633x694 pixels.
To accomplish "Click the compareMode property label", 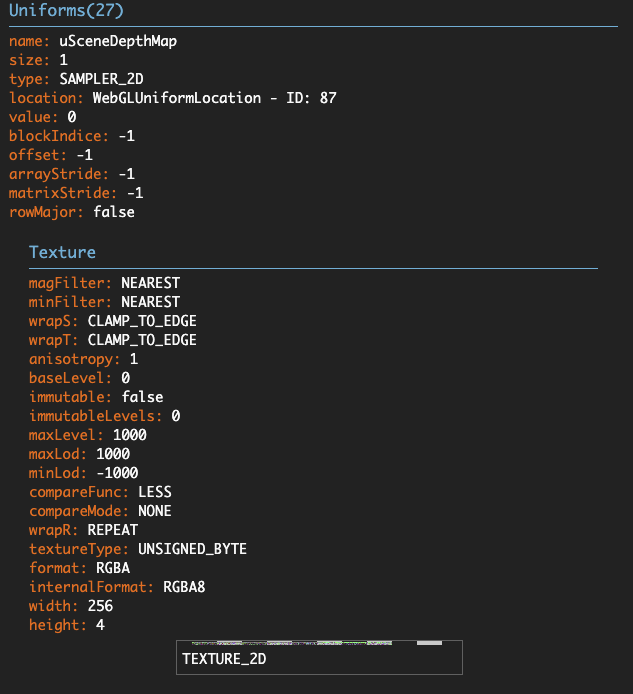I will pos(79,512).
